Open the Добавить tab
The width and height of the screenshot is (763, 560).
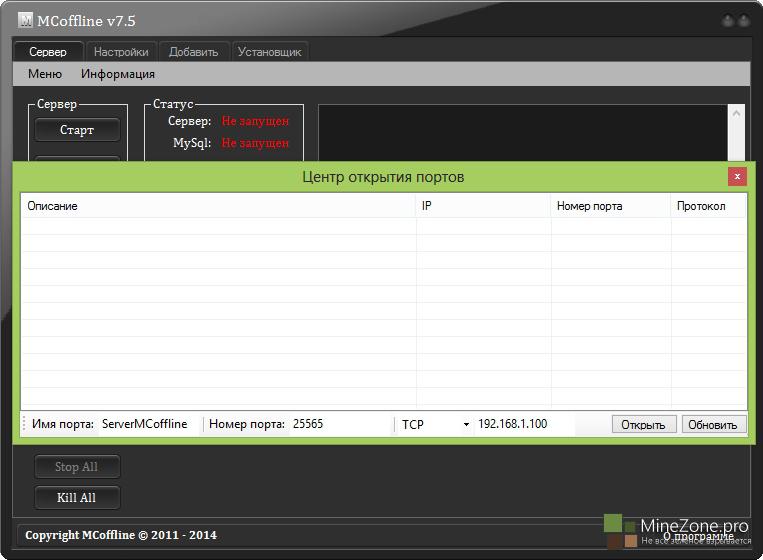194,52
